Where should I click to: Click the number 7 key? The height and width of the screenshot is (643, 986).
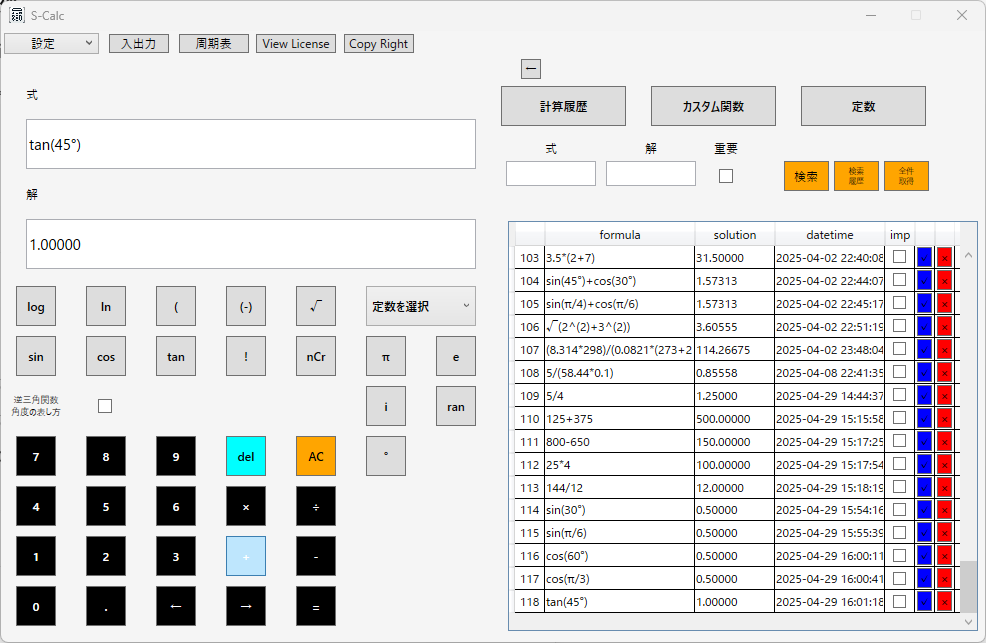click(36, 456)
